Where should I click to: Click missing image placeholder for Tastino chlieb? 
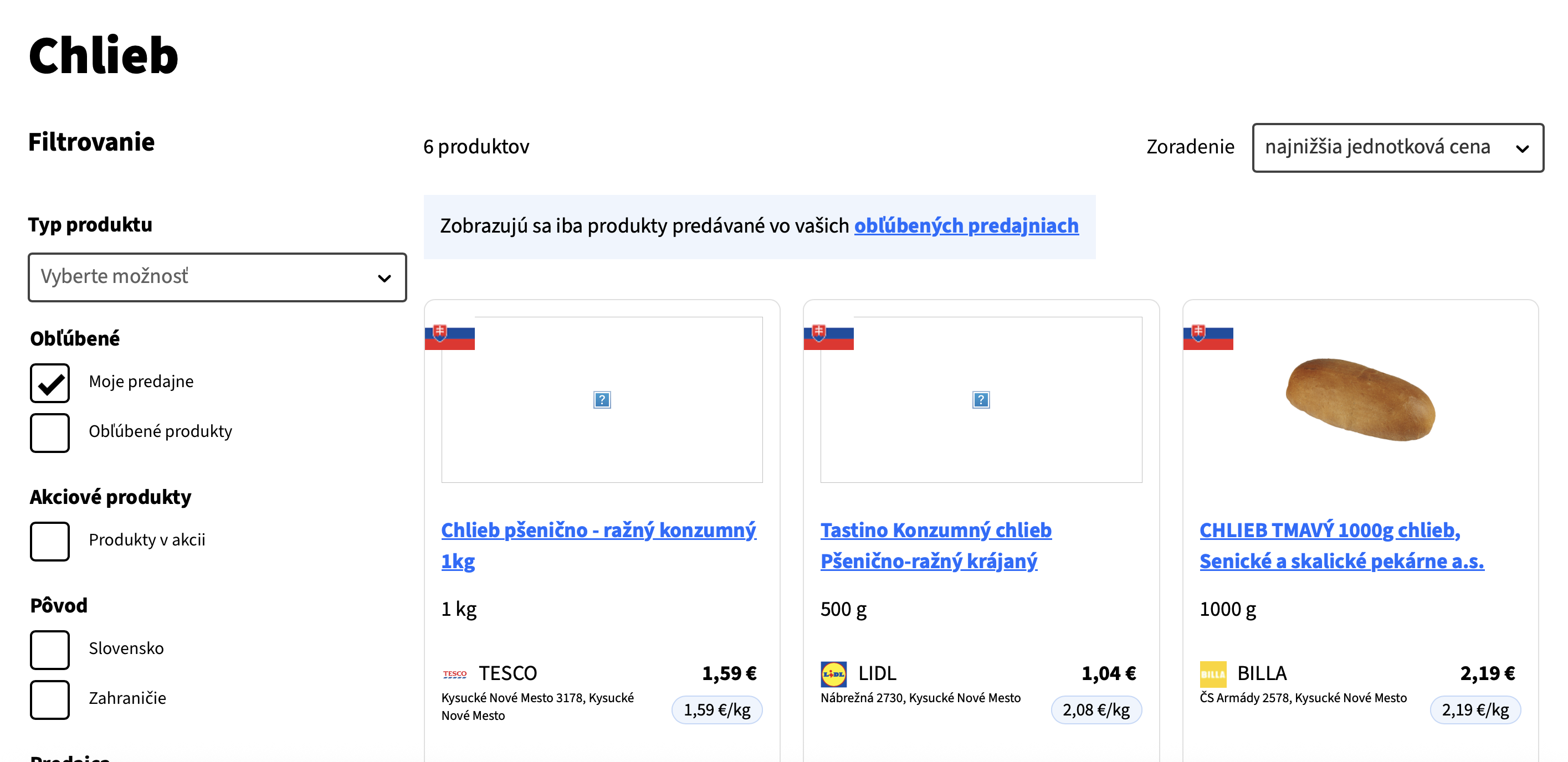coord(981,399)
